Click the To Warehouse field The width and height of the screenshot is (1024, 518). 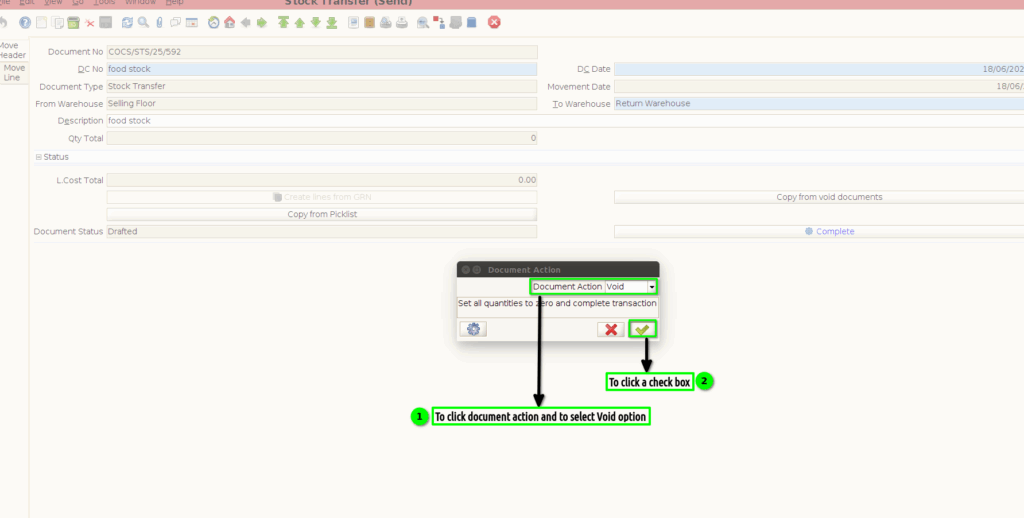819,104
